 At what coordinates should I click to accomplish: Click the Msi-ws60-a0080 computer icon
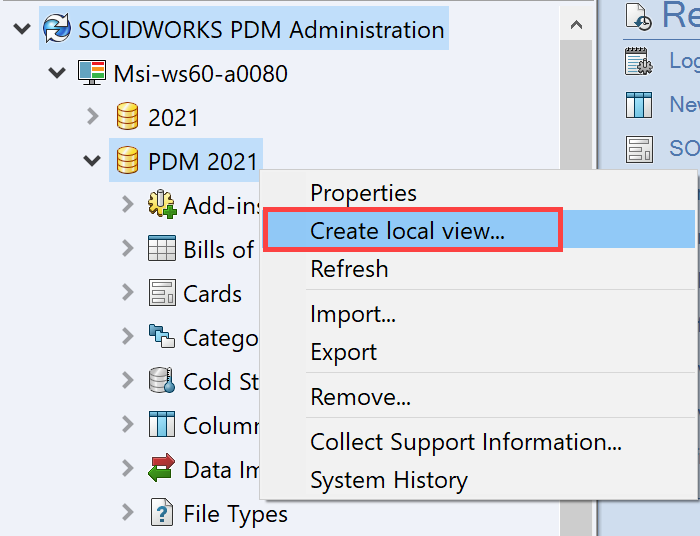tap(92, 74)
